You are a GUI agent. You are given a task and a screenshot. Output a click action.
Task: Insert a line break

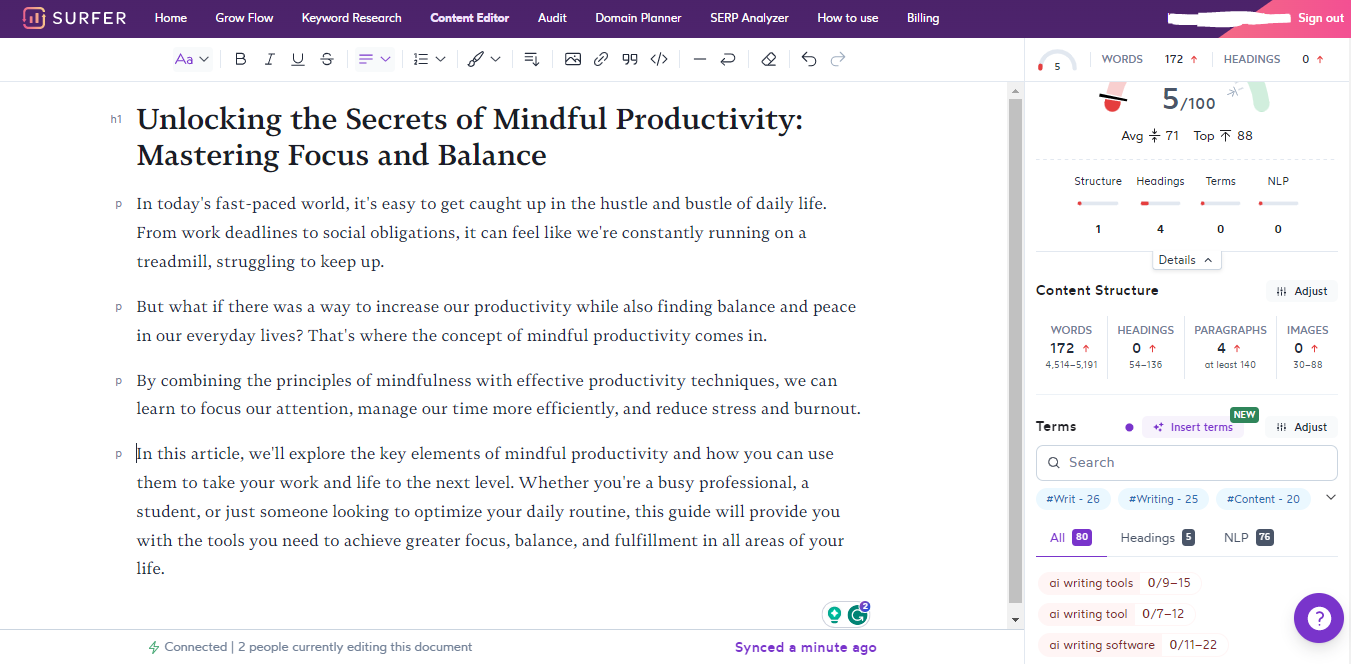tap(728, 59)
